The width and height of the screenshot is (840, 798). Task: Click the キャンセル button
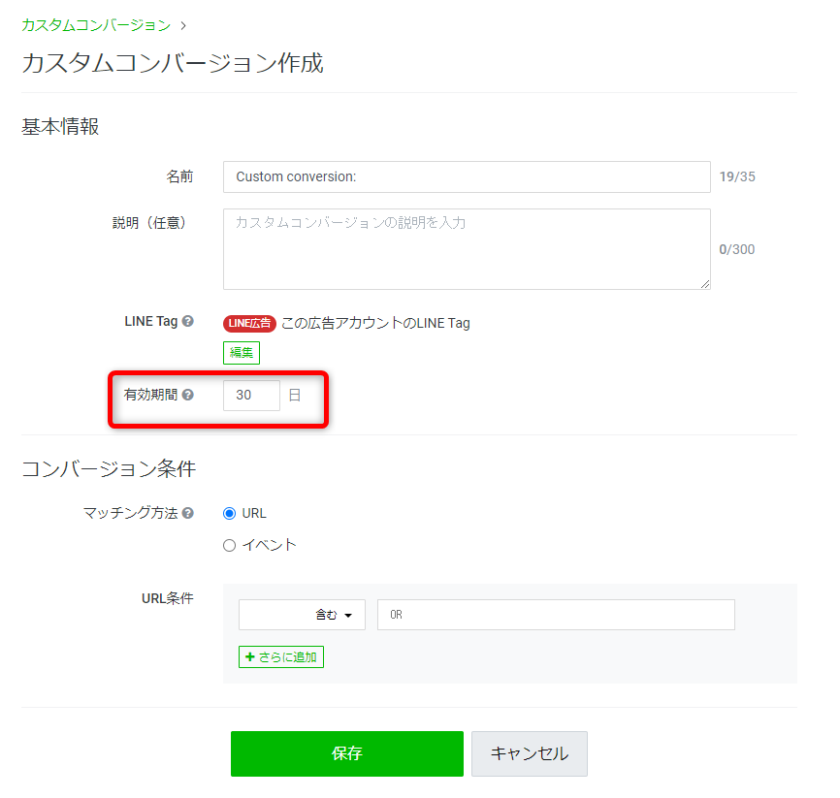[529, 754]
